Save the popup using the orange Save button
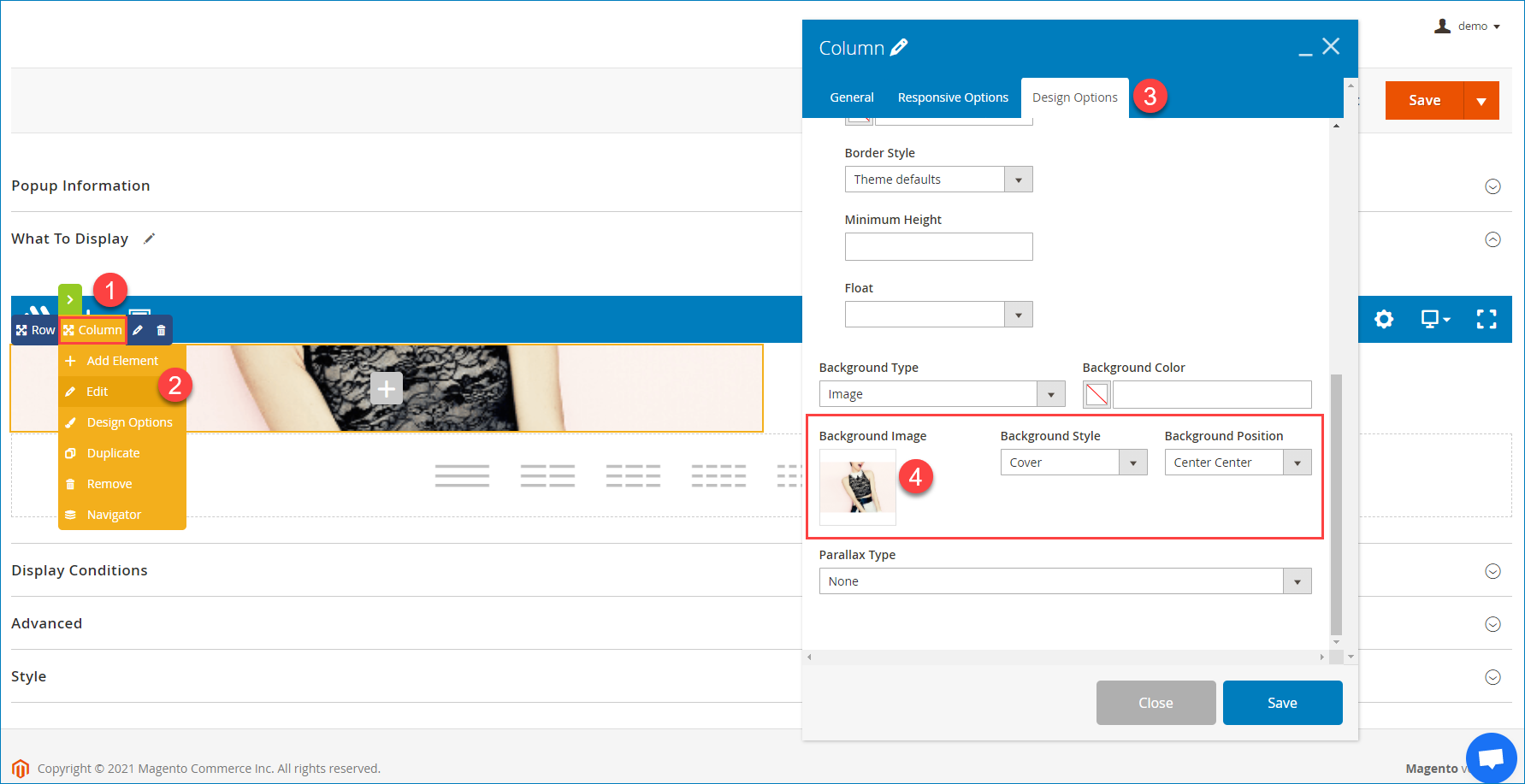This screenshot has width=1525, height=784. pos(1424,100)
